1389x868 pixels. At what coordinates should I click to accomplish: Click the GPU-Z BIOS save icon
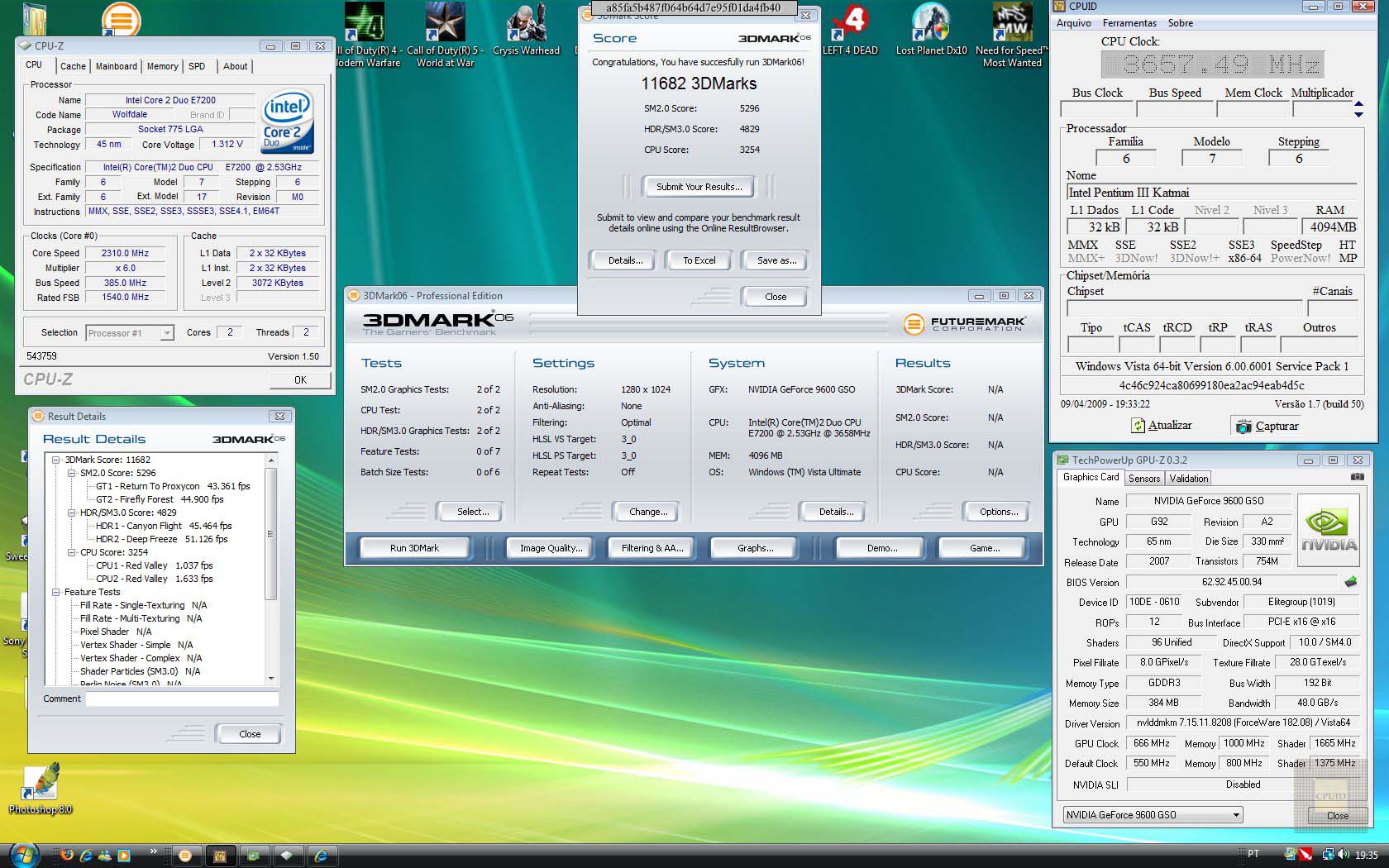coord(1351,582)
